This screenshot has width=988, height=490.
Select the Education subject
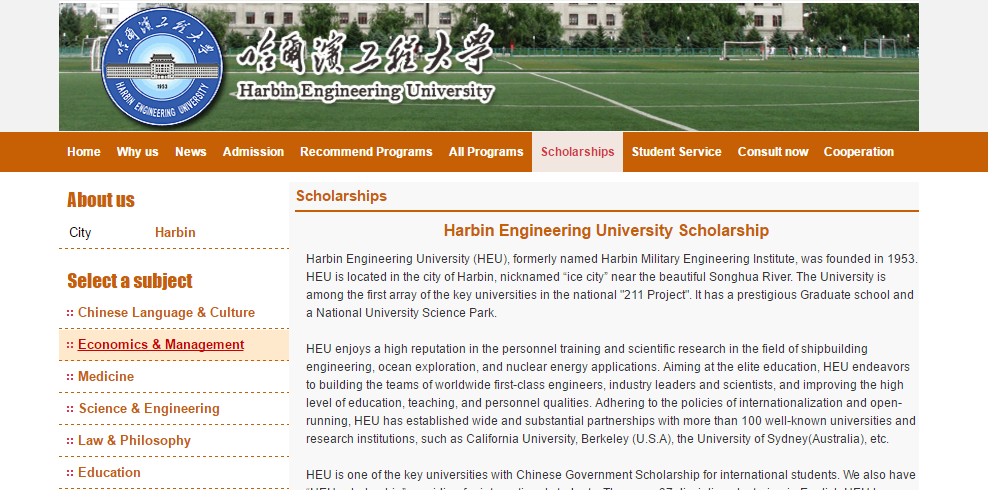click(109, 472)
